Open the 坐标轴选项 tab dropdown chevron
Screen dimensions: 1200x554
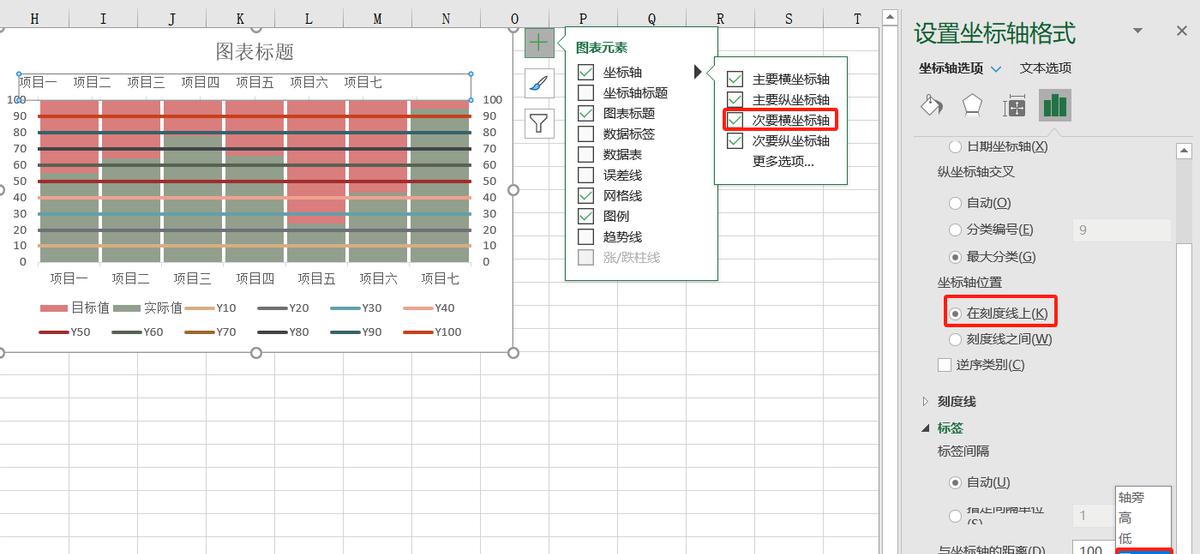pyautogui.click(x=996, y=69)
